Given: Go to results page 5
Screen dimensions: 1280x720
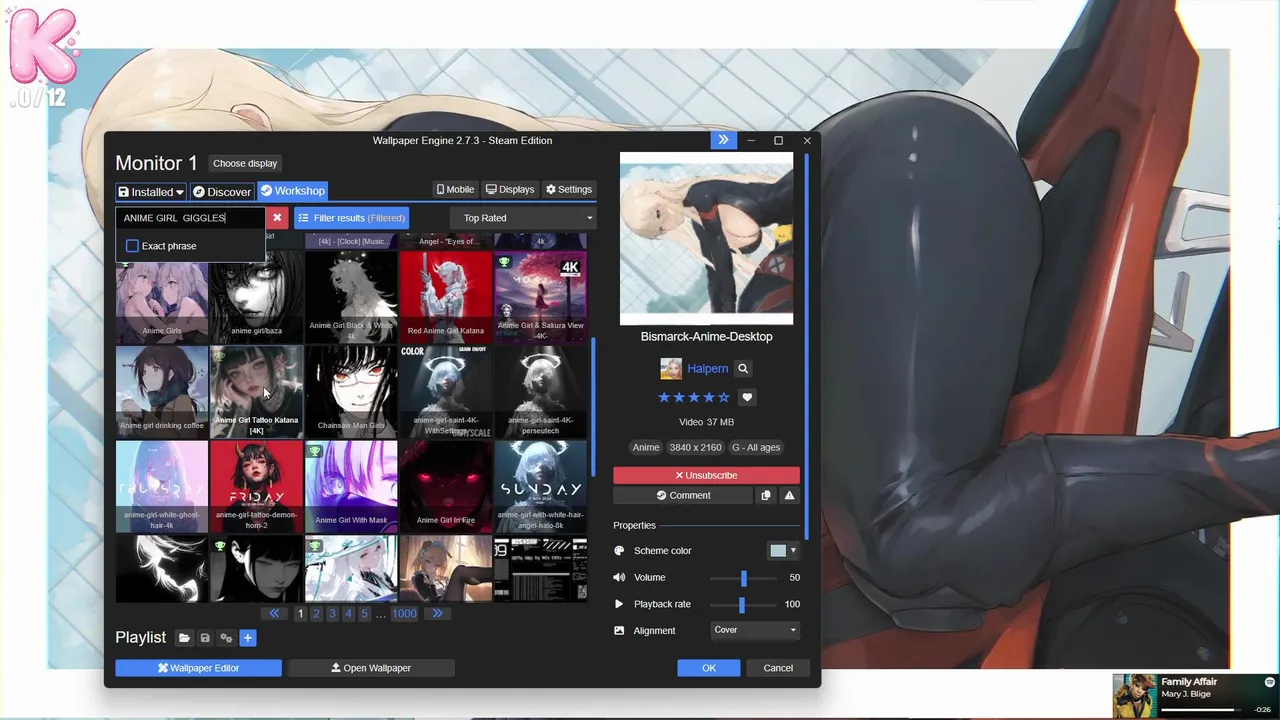Looking at the screenshot, I should pyautogui.click(x=364, y=614).
